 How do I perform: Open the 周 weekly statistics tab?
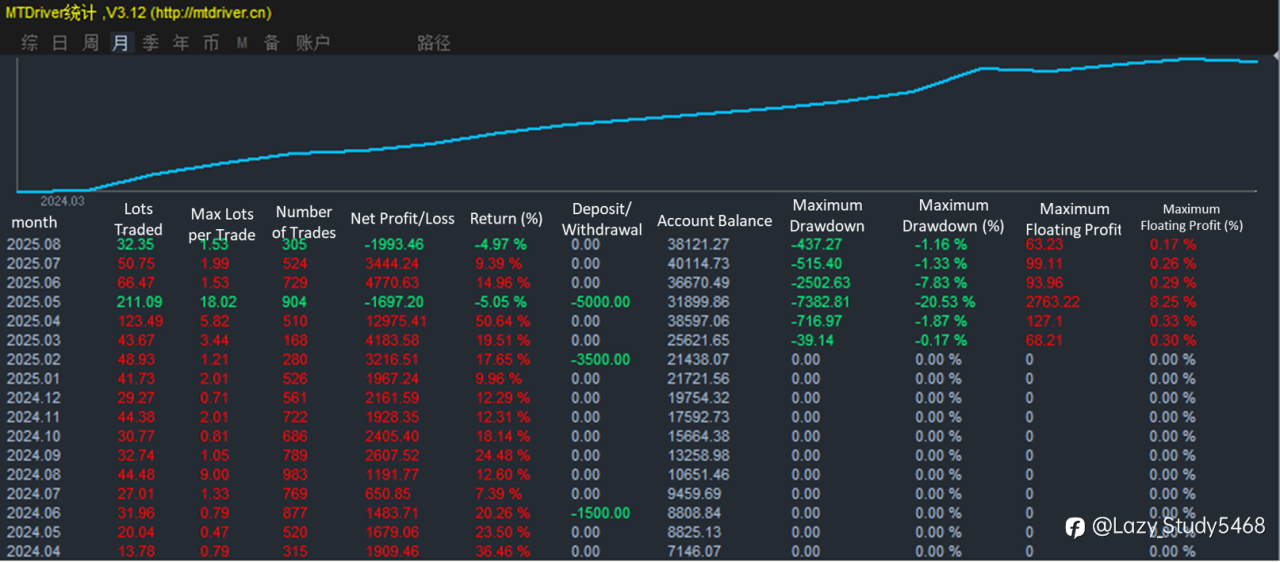[x=91, y=43]
